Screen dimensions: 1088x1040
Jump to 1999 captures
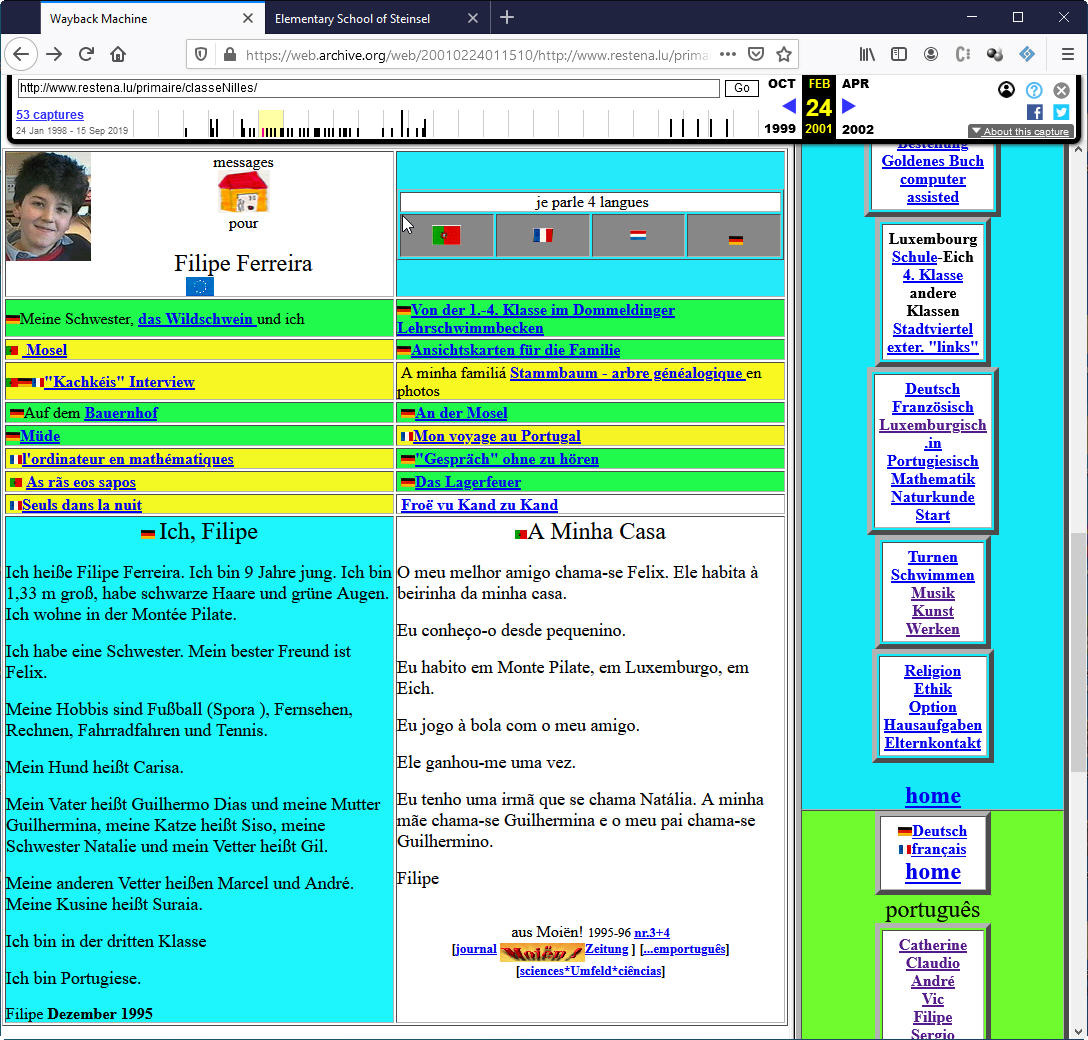780,129
